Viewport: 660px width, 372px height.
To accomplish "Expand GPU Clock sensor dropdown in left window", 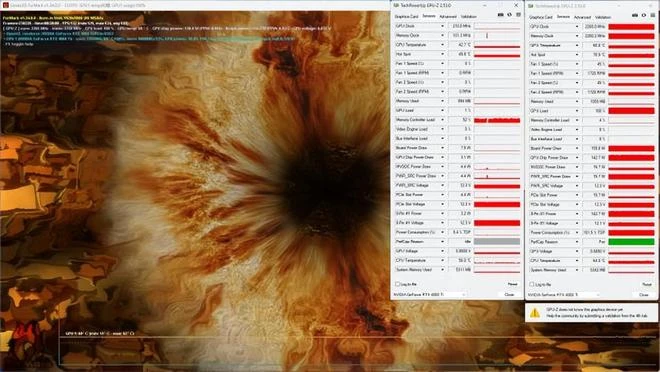I will pos(442,26).
